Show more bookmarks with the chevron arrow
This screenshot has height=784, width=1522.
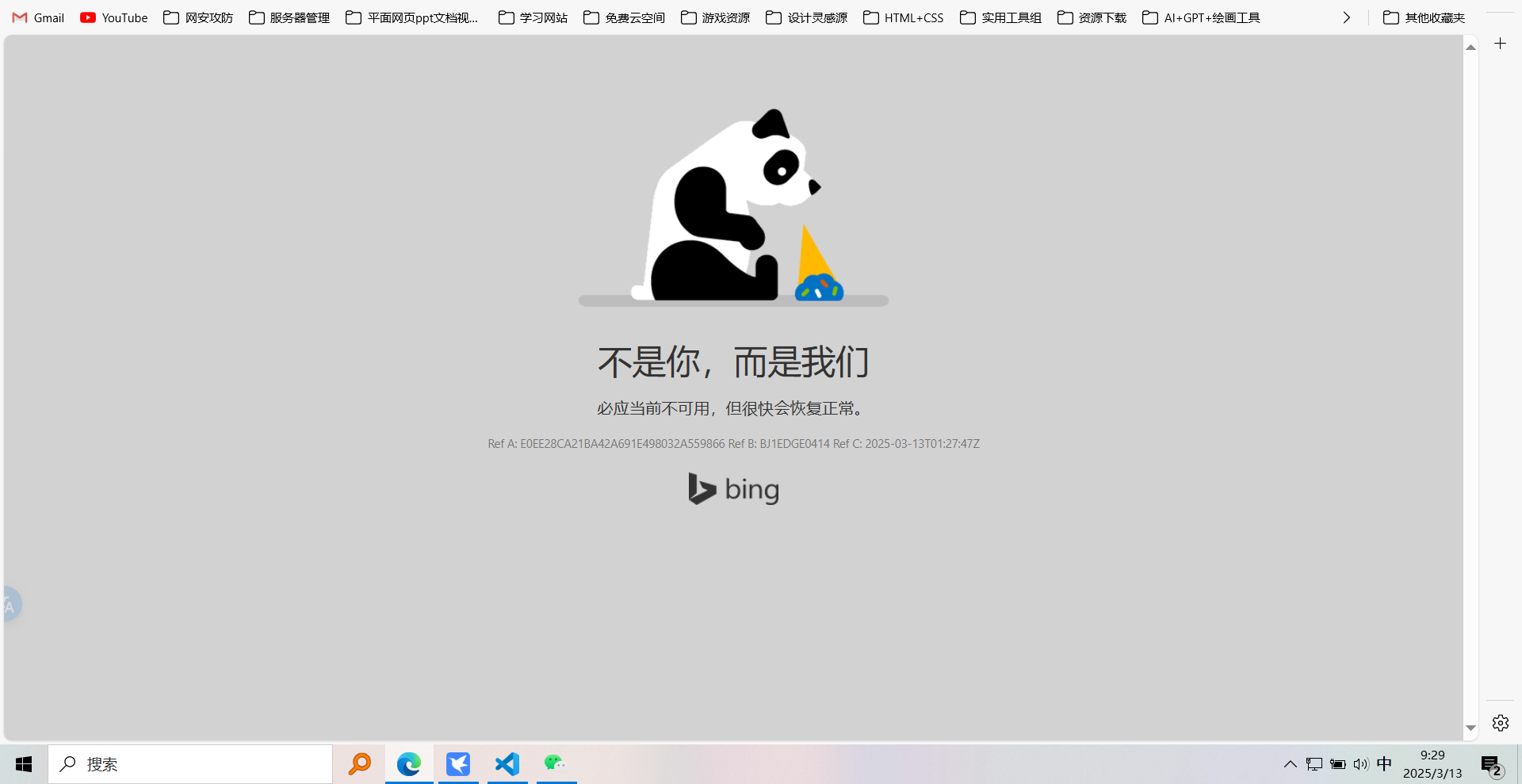pos(1346,17)
